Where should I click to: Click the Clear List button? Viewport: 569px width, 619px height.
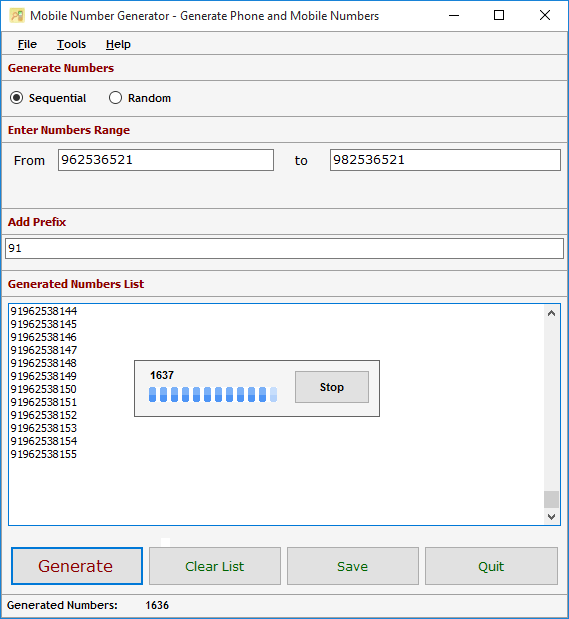[x=215, y=566]
